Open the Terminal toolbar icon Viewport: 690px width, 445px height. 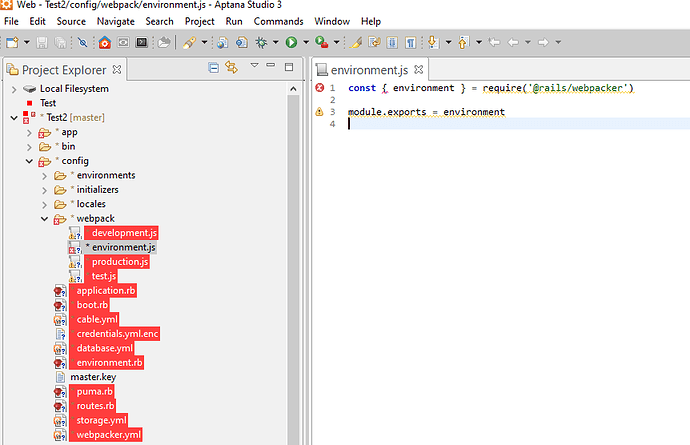tap(142, 42)
